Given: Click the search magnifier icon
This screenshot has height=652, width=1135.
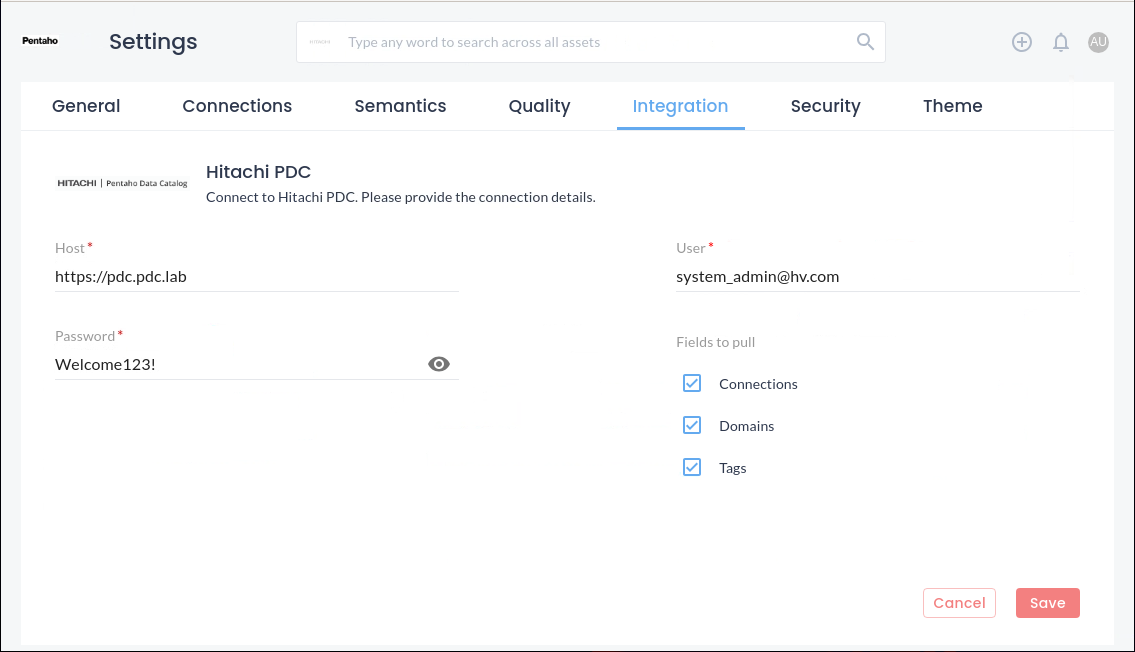Looking at the screenshot, I should point(865,41).
